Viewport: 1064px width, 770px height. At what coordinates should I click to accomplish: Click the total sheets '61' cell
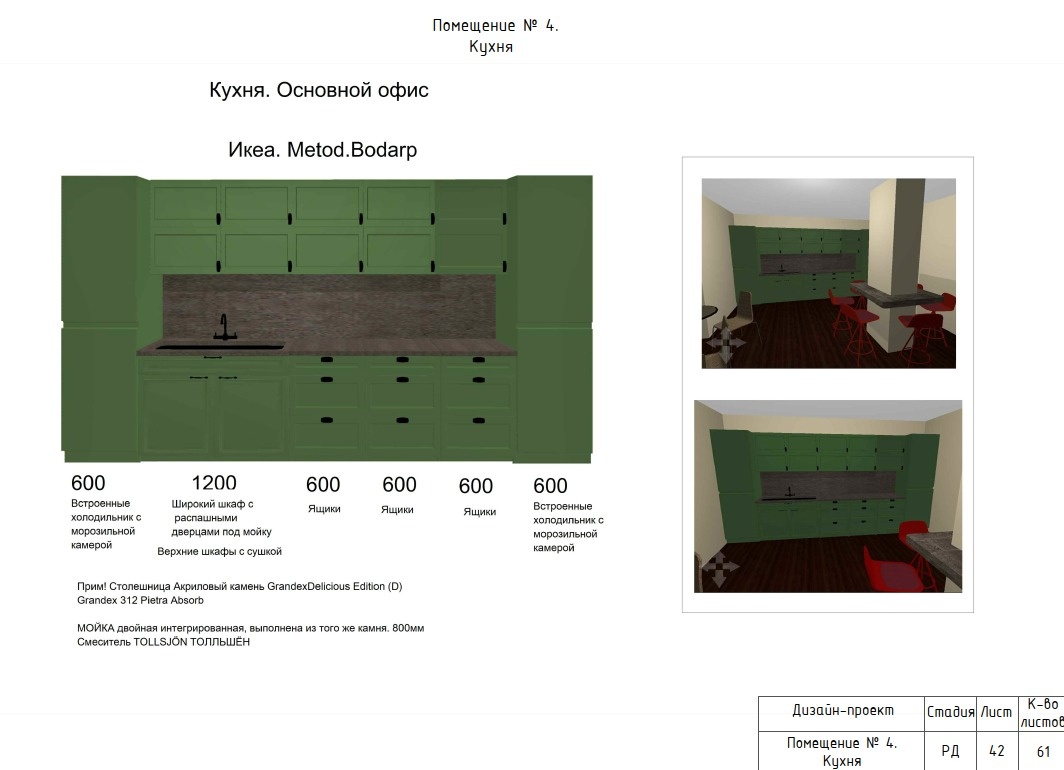click(x=1043, y=751)
